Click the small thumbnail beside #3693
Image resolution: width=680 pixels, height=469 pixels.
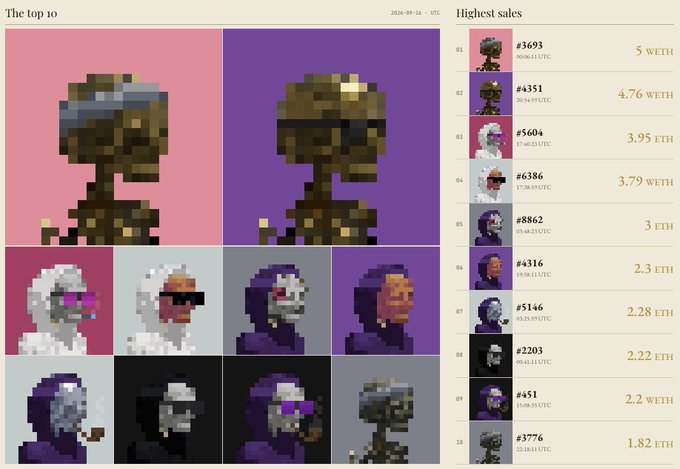(490, 50)
